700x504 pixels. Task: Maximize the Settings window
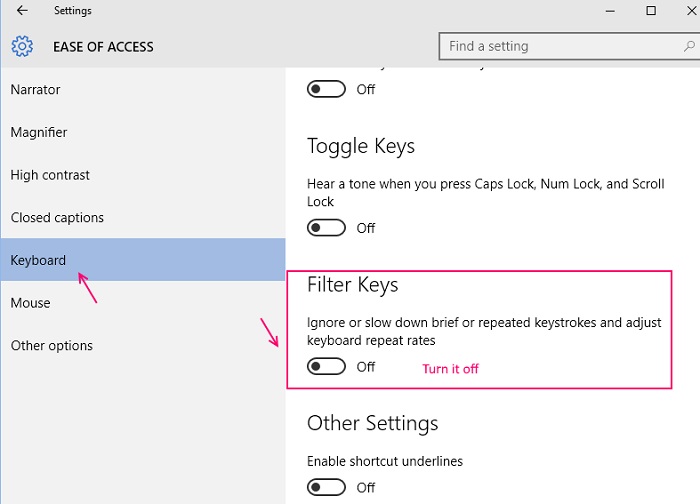coord(651,11)
